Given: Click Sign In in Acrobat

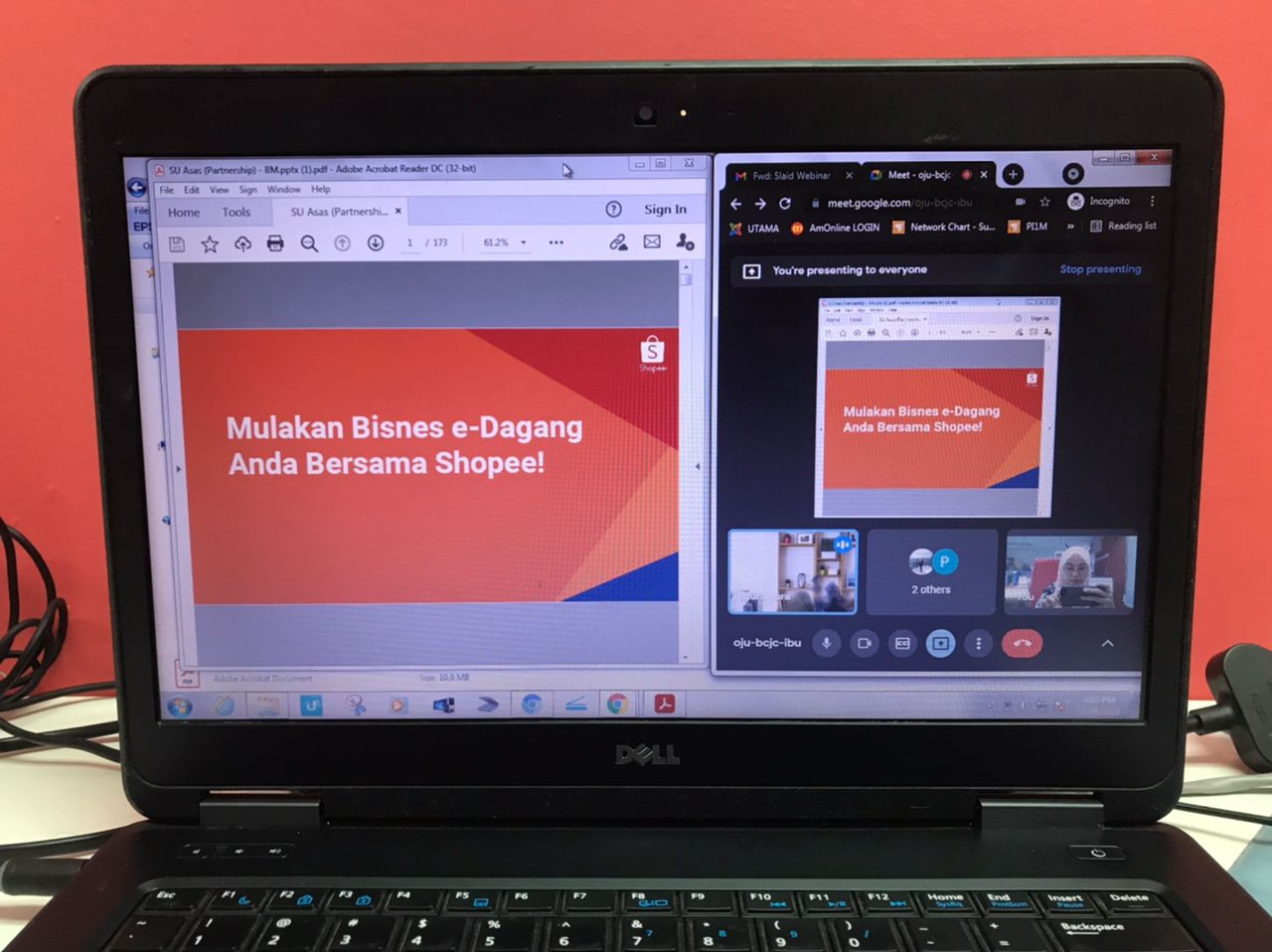Looking at the screenshot, I should click(x=665, y=210).
